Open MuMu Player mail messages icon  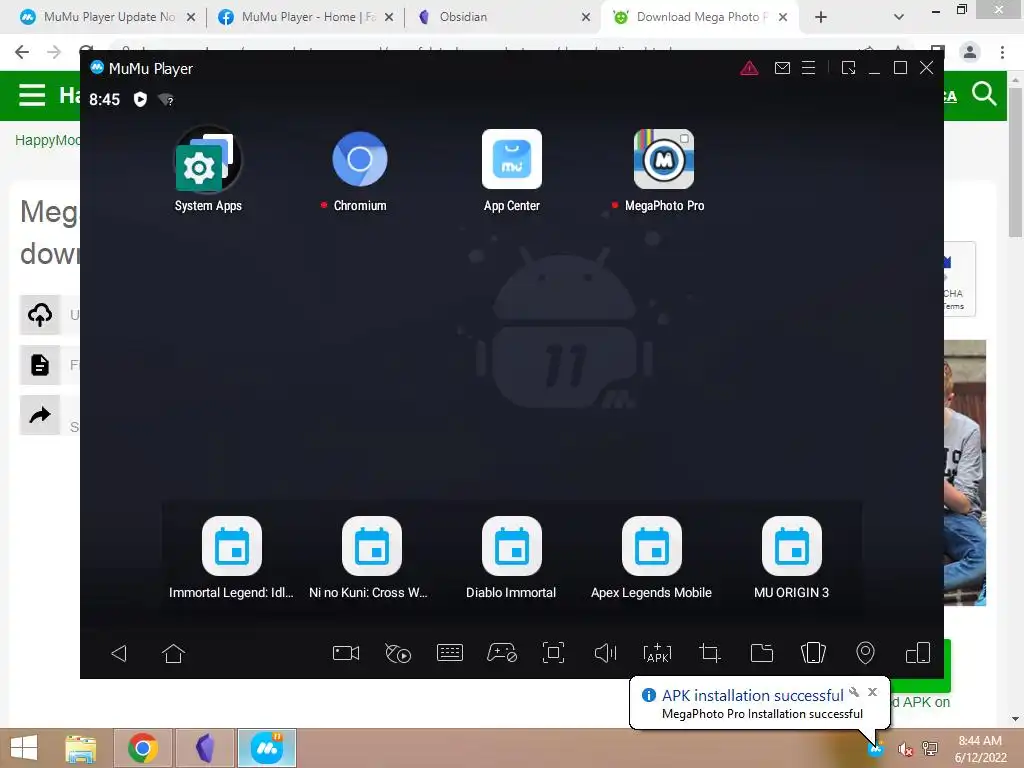(x=782, y=68)
